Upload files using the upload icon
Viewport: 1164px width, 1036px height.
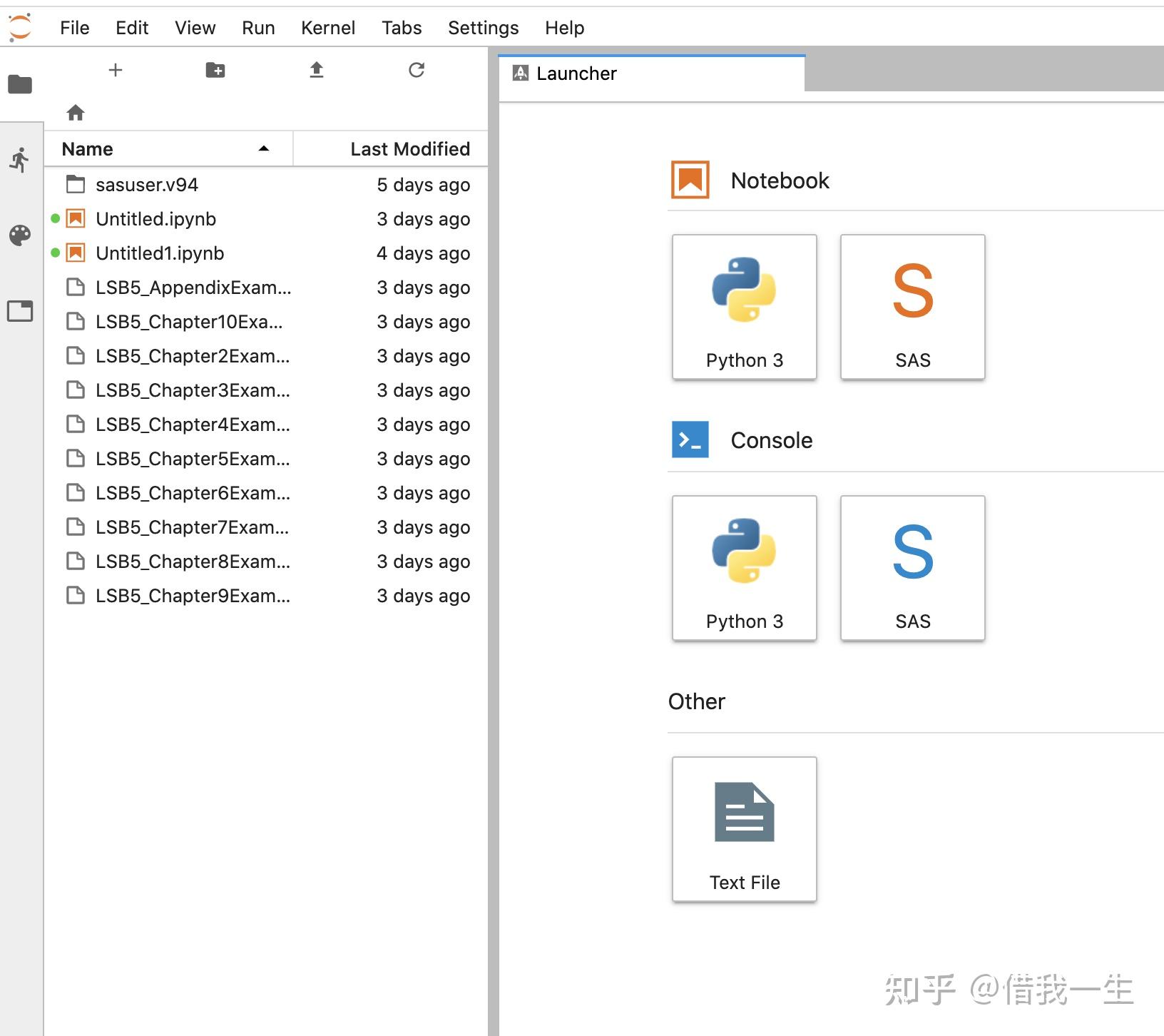317,70
